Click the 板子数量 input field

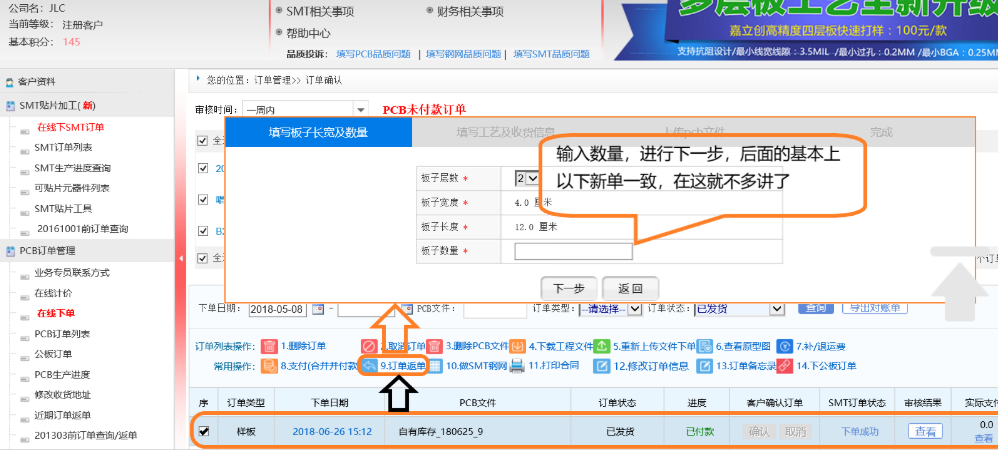click(573, 252)
